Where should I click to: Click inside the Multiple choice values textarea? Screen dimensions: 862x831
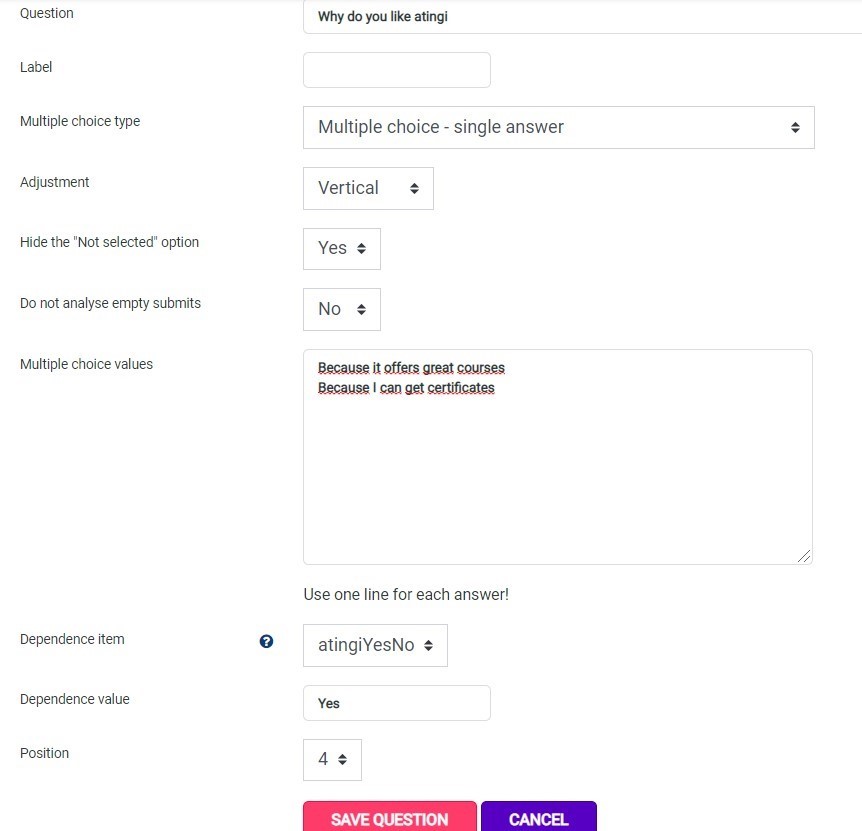coord(558,457)
